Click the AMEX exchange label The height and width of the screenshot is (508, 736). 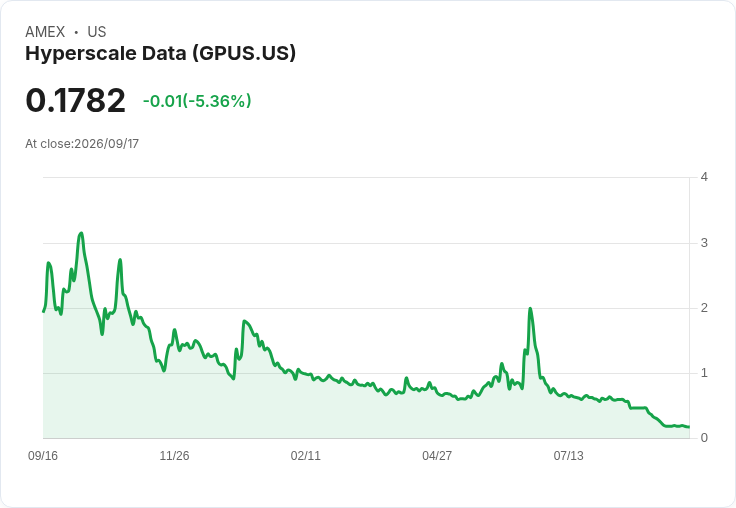45,32
